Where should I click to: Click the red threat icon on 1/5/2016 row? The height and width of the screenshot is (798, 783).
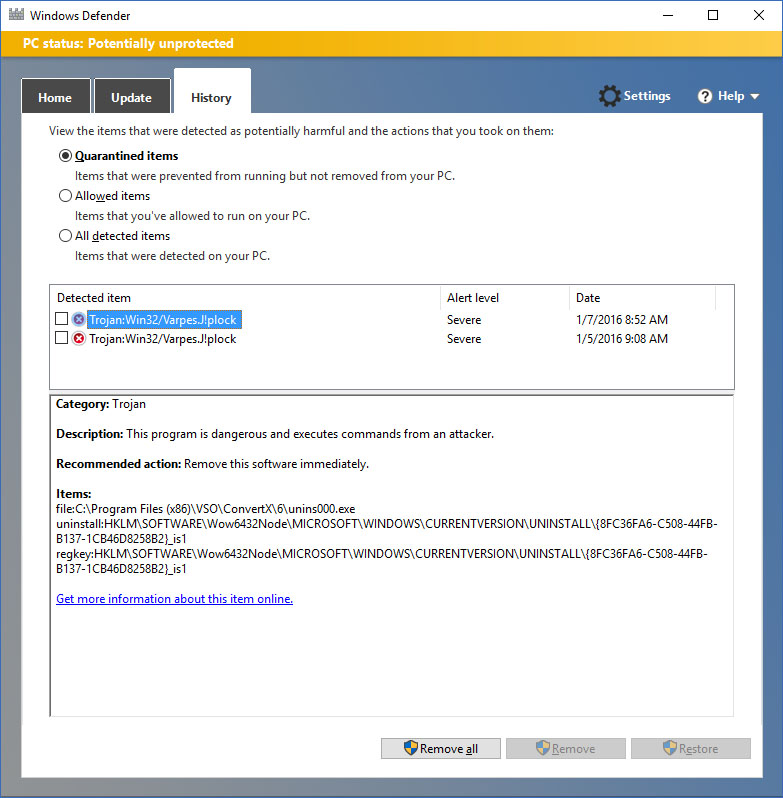pos(78,338)
